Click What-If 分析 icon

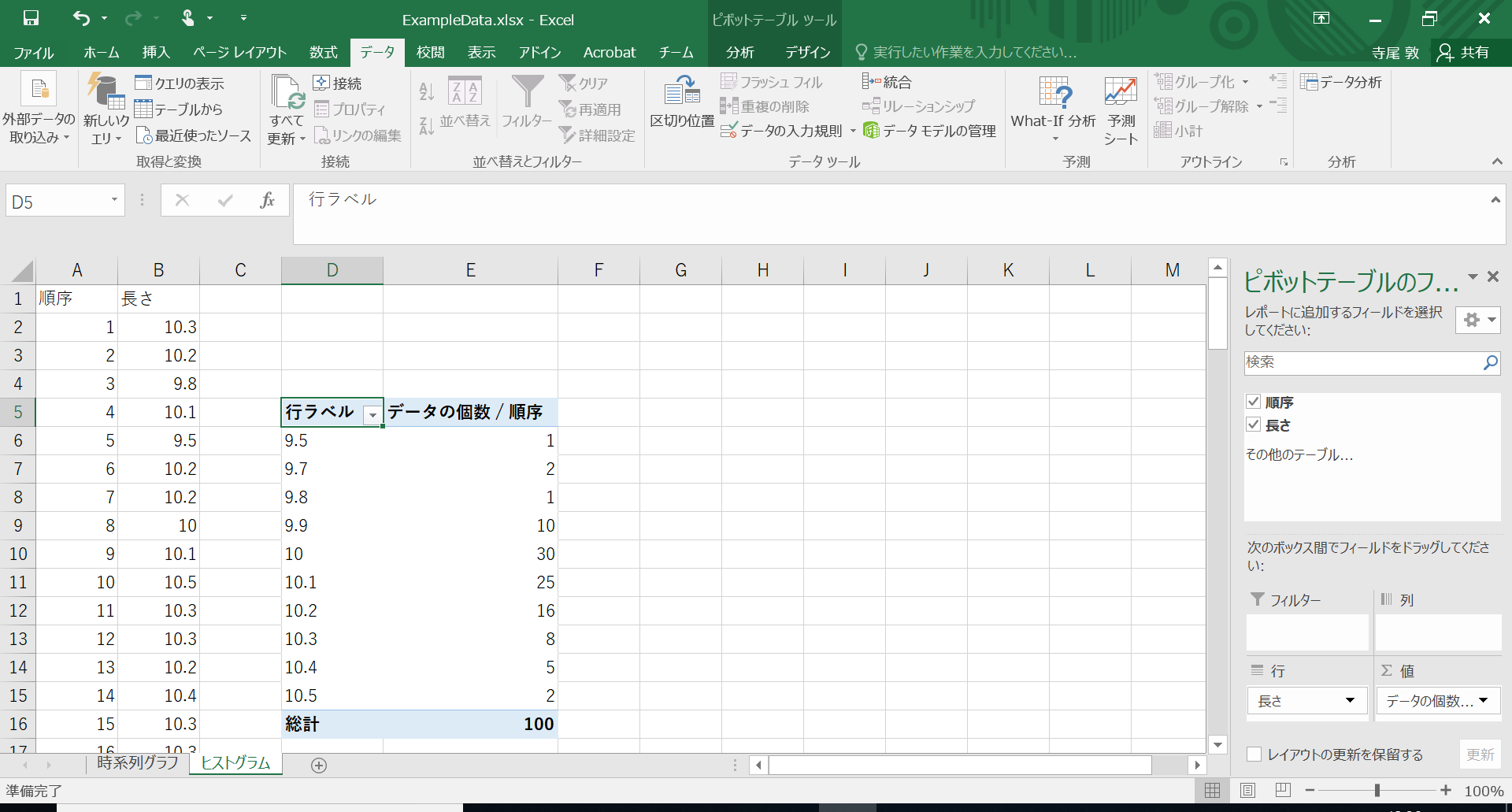(1054, 92)
